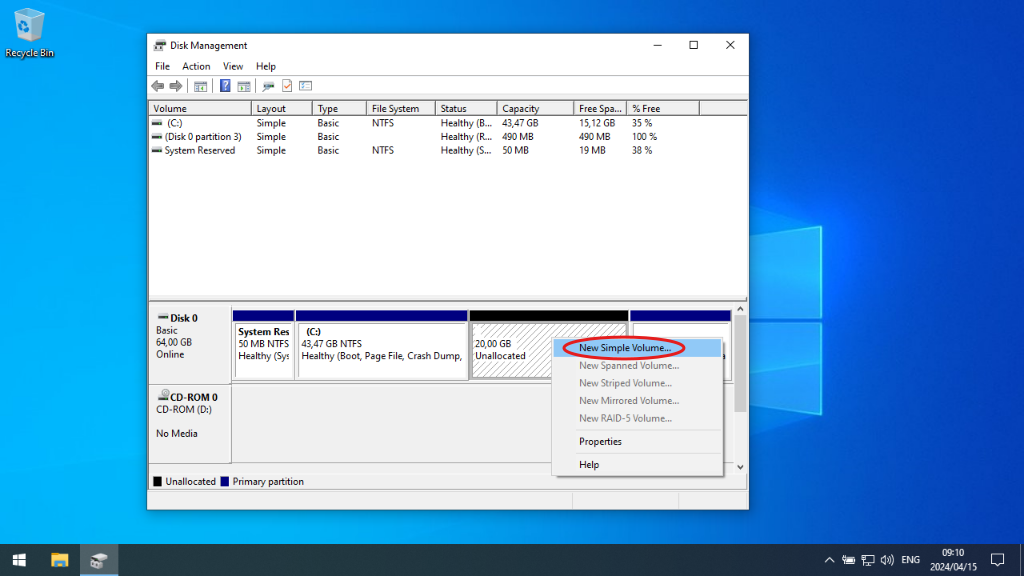Click the back navigation arrow in Disk Management
The height and width of the screenshot is (576, 1024).
coord(158,85)
